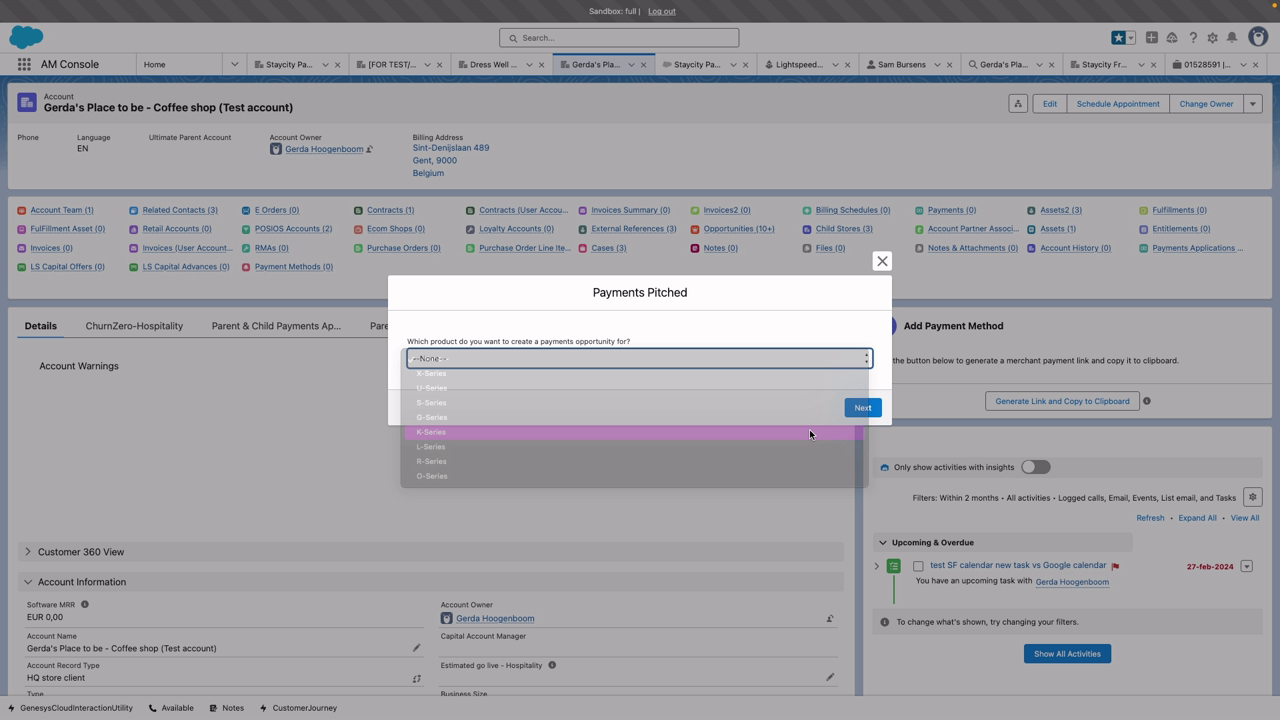Click the Edit account button

point(1050,104)
